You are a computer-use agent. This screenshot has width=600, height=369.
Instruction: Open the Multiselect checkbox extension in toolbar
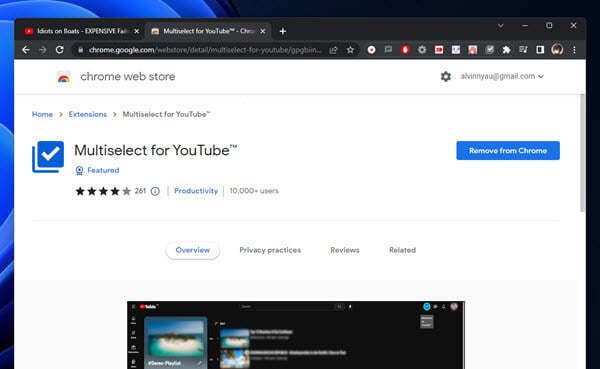(489, 50)
